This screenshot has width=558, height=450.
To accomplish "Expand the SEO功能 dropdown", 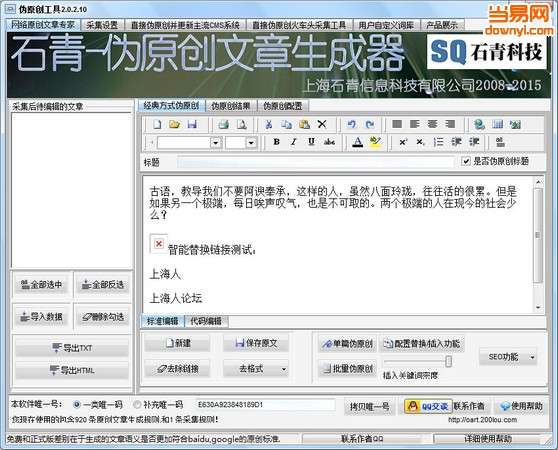I will pyautogui.click(x=532, y=357).
